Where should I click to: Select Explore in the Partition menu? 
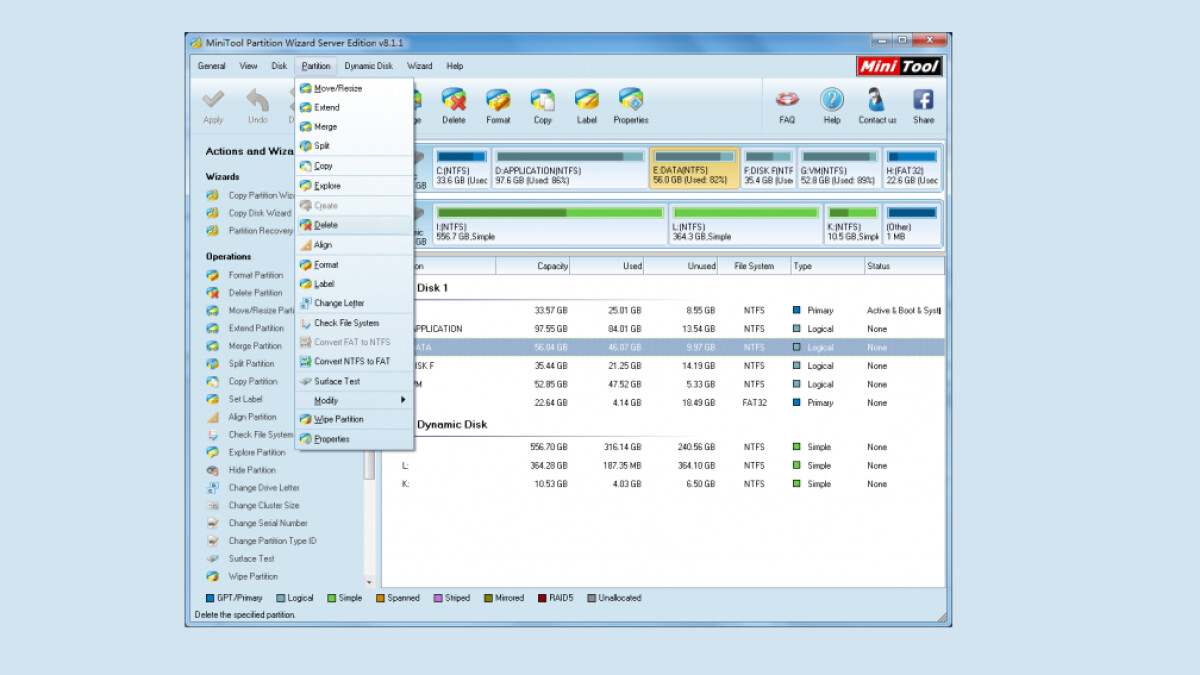(355, 186)
